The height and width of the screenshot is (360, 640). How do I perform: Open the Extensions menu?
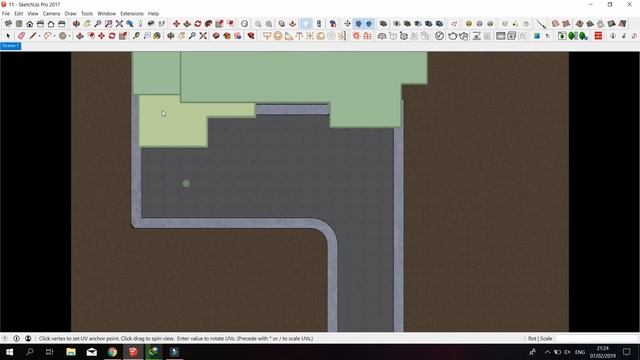pyautogui.click(x=132, y=13)
